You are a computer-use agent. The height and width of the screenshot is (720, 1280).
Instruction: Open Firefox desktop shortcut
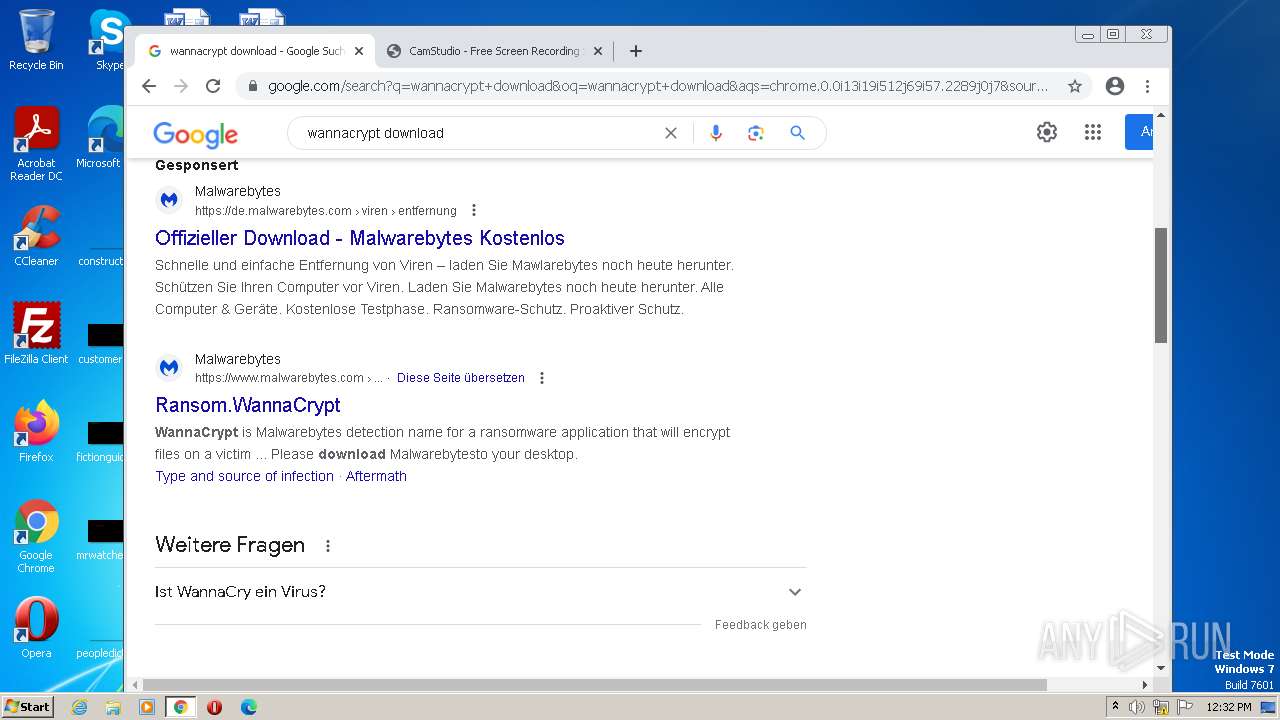tap(36, 432)
